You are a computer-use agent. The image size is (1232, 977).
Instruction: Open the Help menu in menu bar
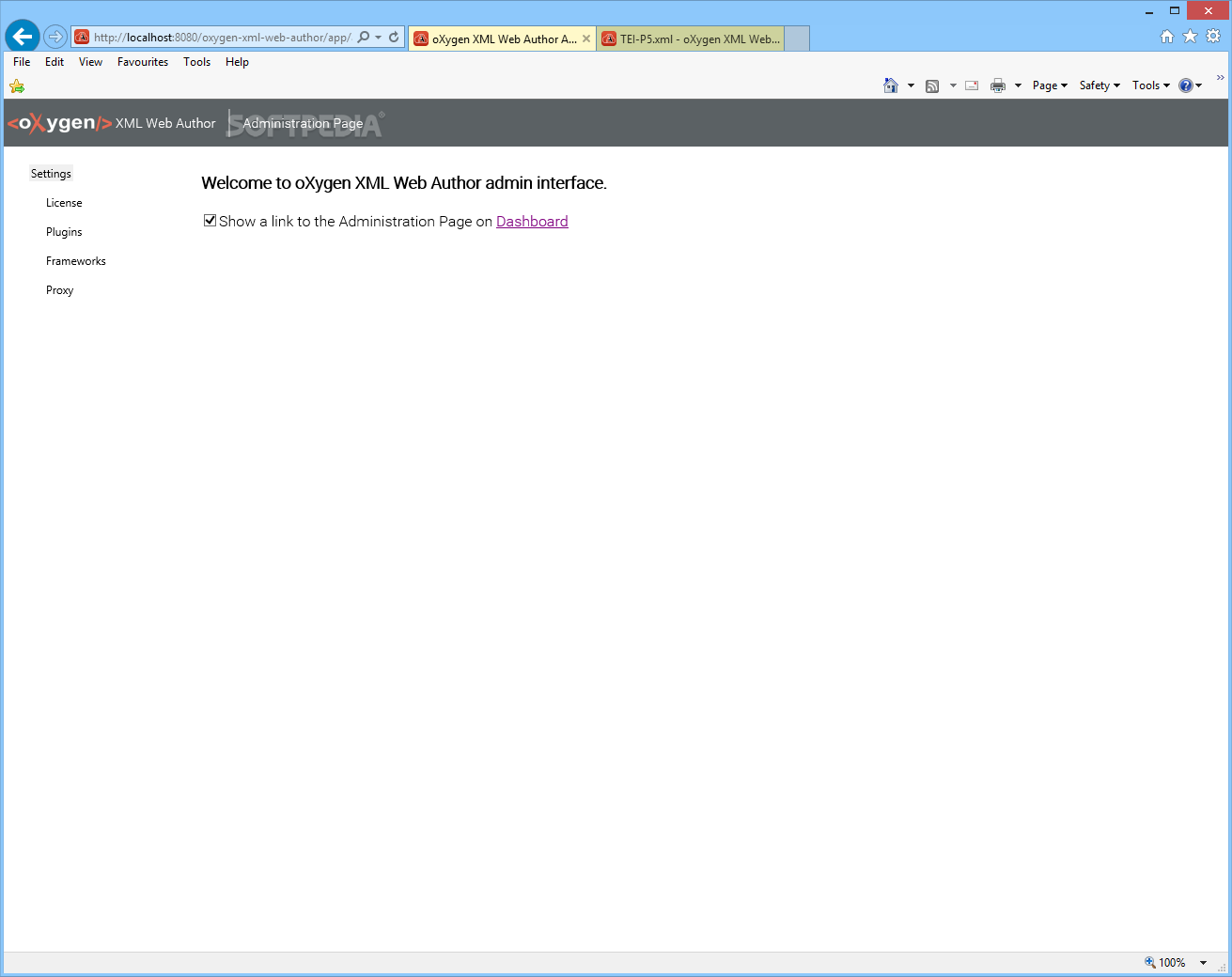pos(237,62)
